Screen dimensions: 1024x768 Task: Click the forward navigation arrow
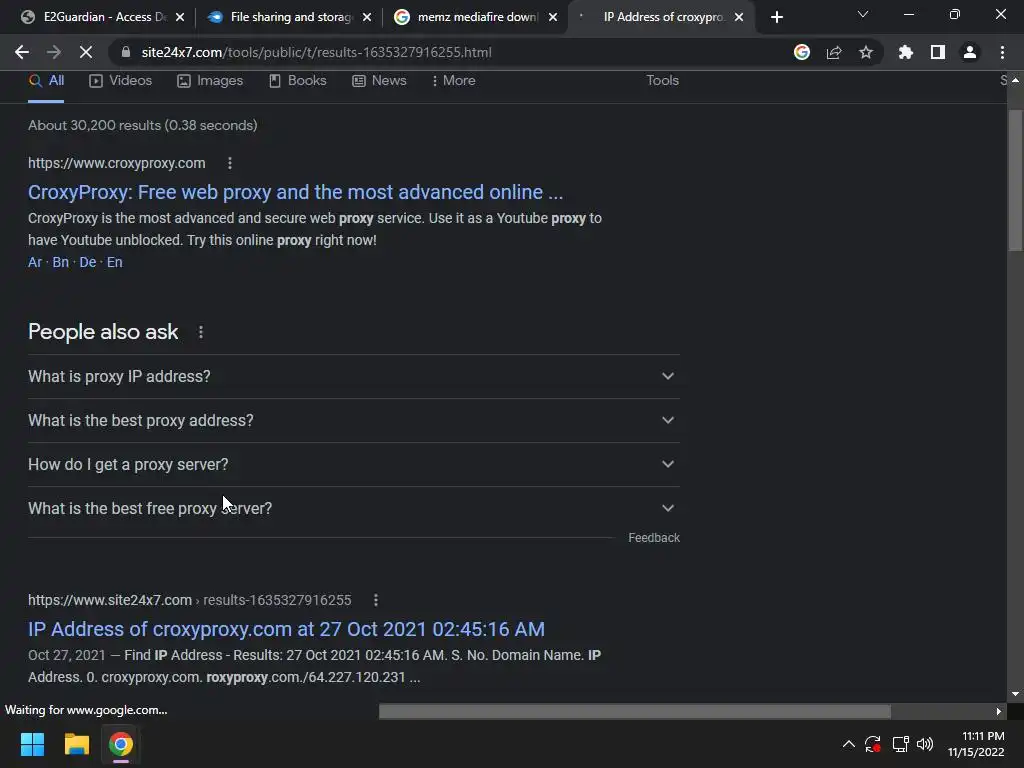pos(54,52)
